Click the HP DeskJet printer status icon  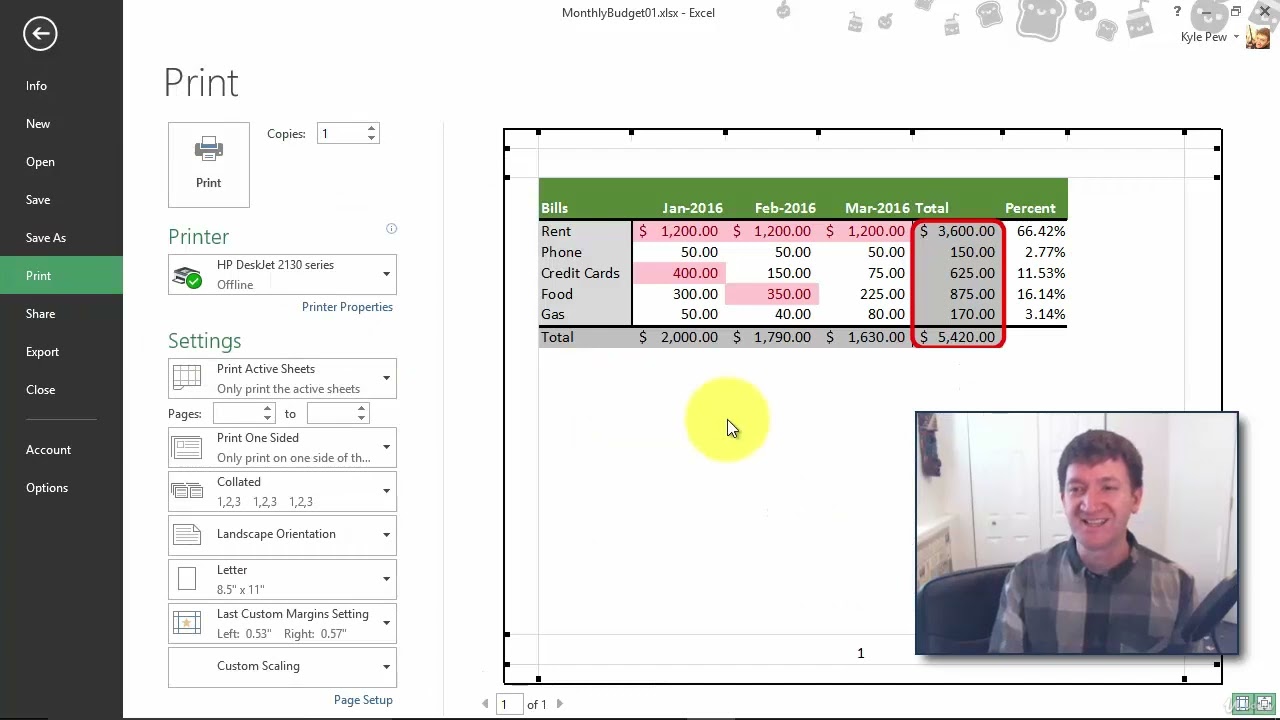pos(187,276)
